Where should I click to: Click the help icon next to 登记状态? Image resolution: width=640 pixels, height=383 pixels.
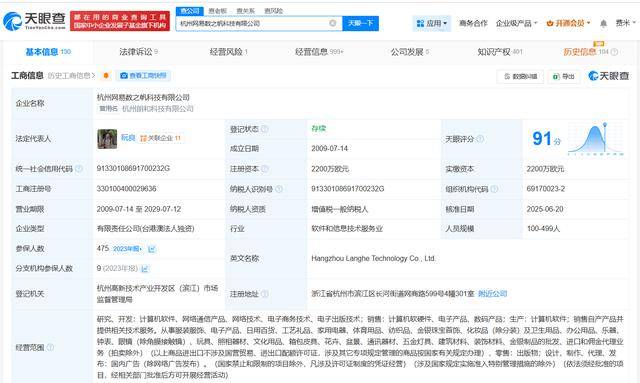point(264,129)
